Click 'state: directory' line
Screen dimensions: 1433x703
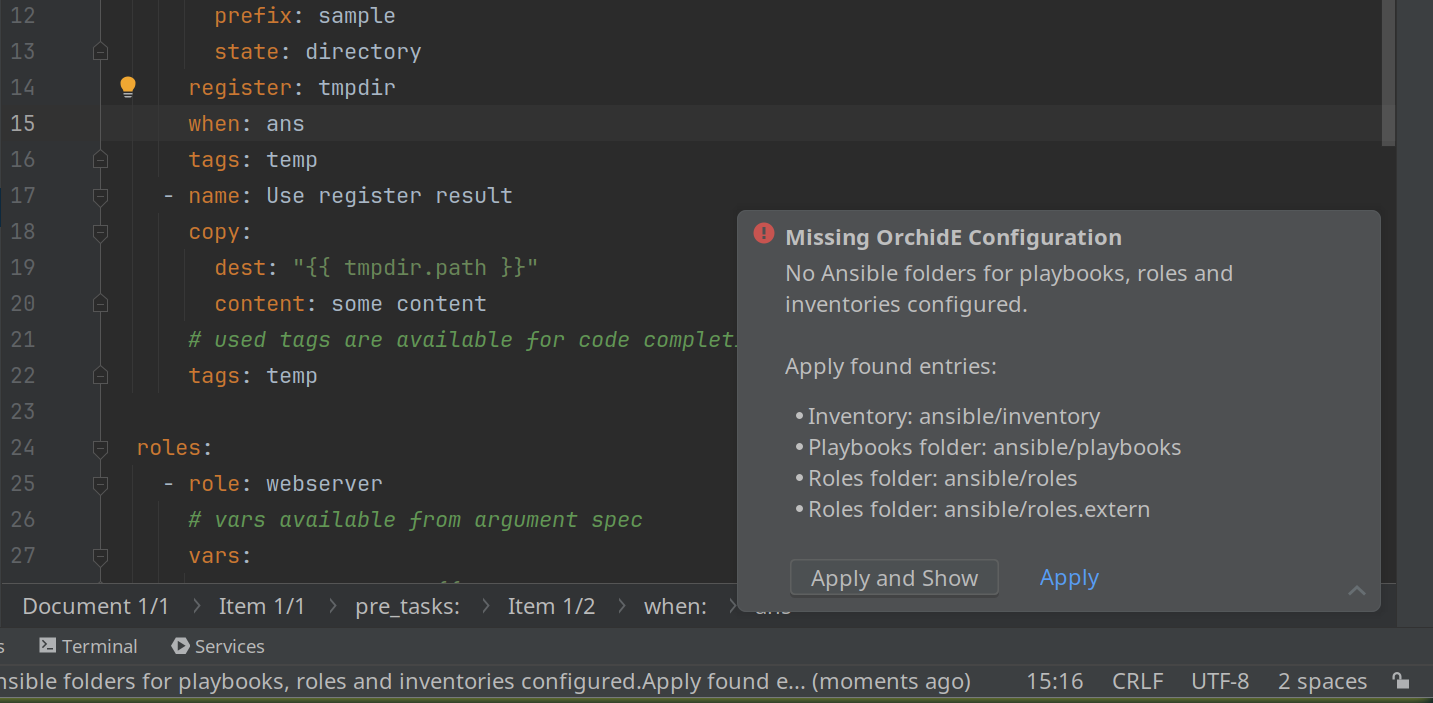318,51
